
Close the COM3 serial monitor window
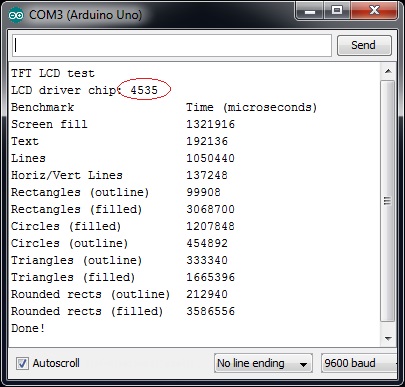click(x=374, y=11)
